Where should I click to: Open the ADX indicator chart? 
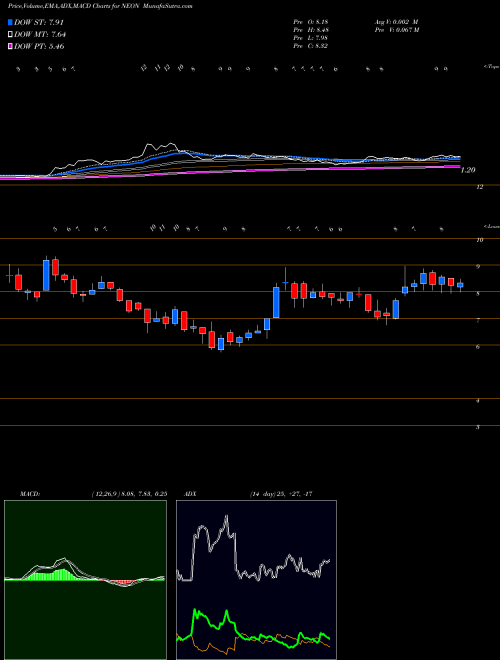point(256,580)
